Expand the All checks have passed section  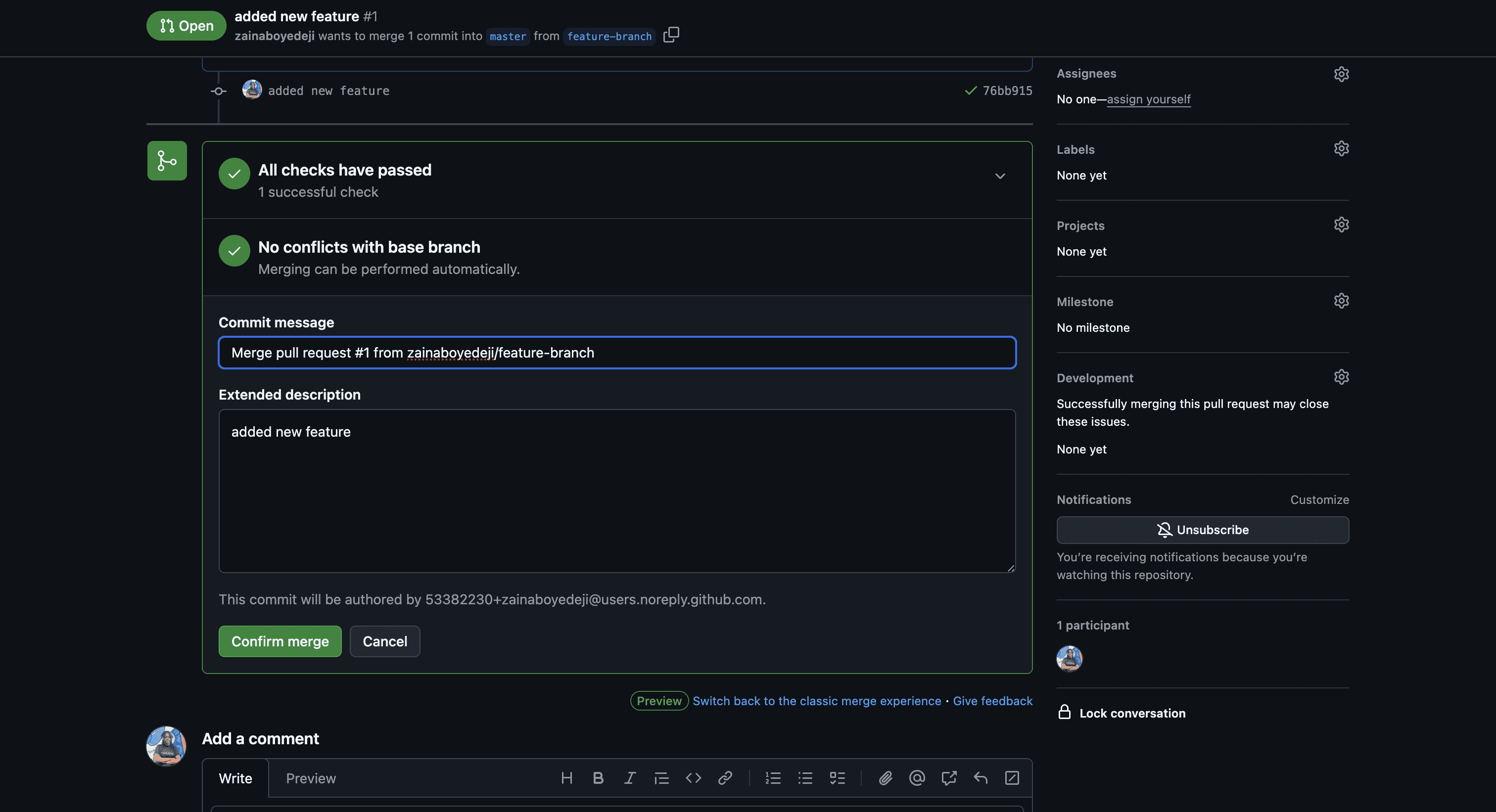[x=999, y=176]
